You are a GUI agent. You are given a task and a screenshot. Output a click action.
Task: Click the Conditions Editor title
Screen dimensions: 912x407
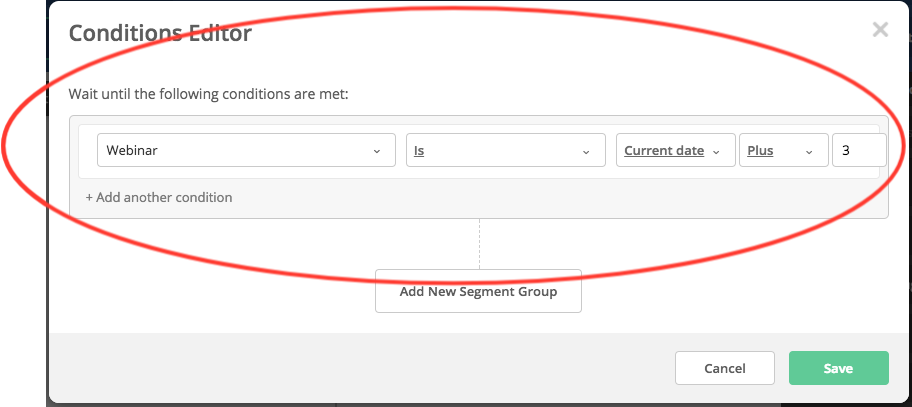click(160, 33)
